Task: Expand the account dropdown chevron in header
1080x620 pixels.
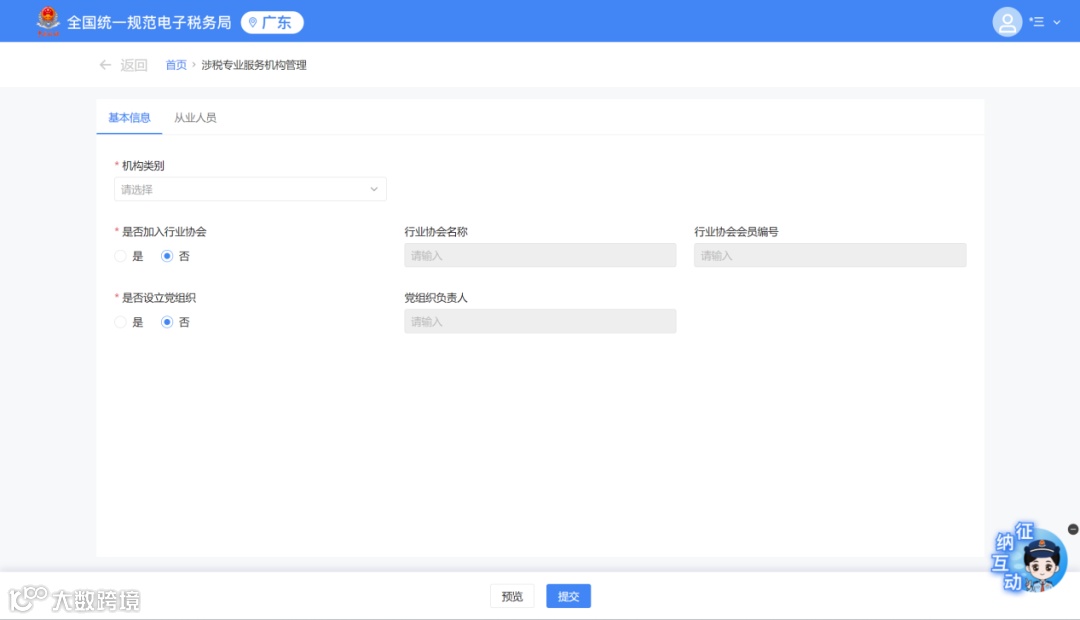Action: 1057,22
